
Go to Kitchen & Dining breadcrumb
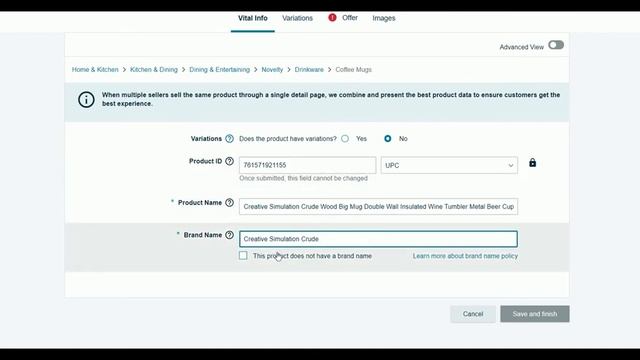154,70
